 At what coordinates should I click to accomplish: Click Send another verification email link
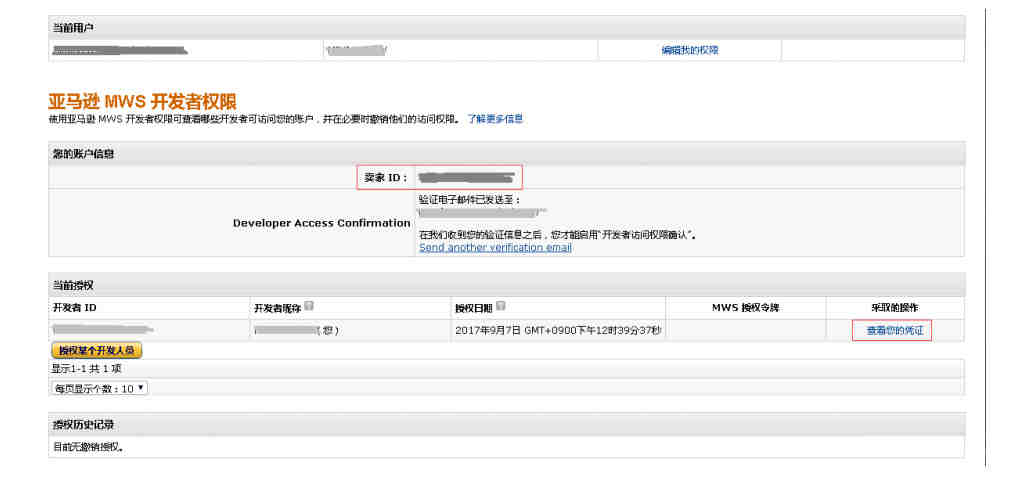[495, 248]
